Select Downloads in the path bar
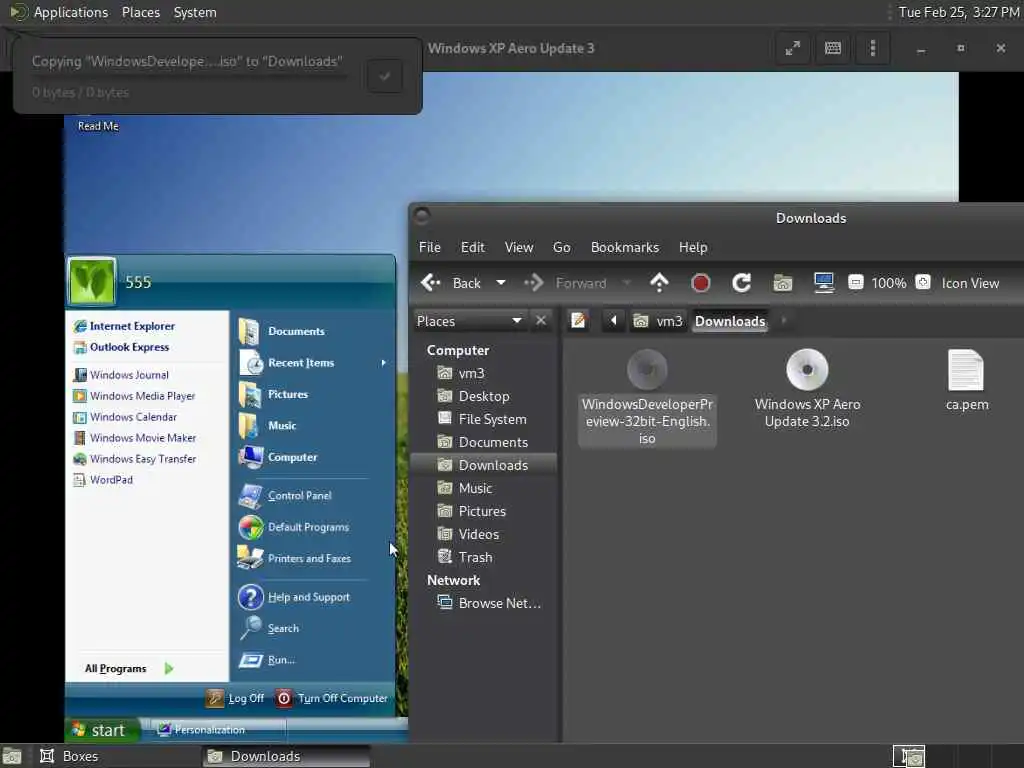 [729, 321]
